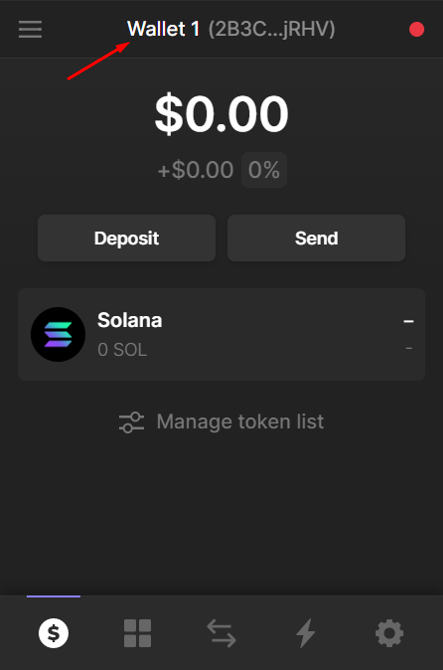Switch to the collectibles grid tab
The height and width of the screenshot is (670, 443).
click(137, 633)
